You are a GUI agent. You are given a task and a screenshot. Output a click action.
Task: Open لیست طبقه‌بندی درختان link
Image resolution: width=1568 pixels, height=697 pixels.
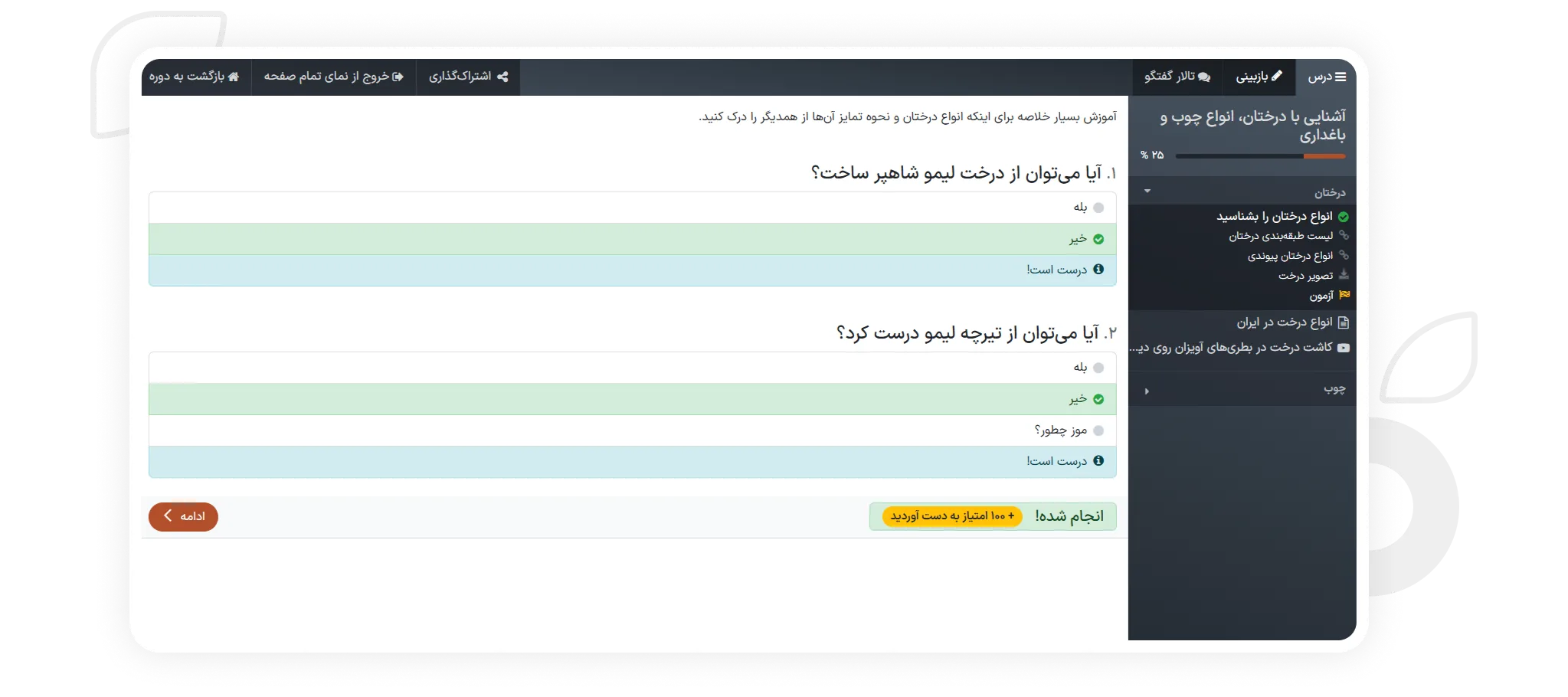1281,236
